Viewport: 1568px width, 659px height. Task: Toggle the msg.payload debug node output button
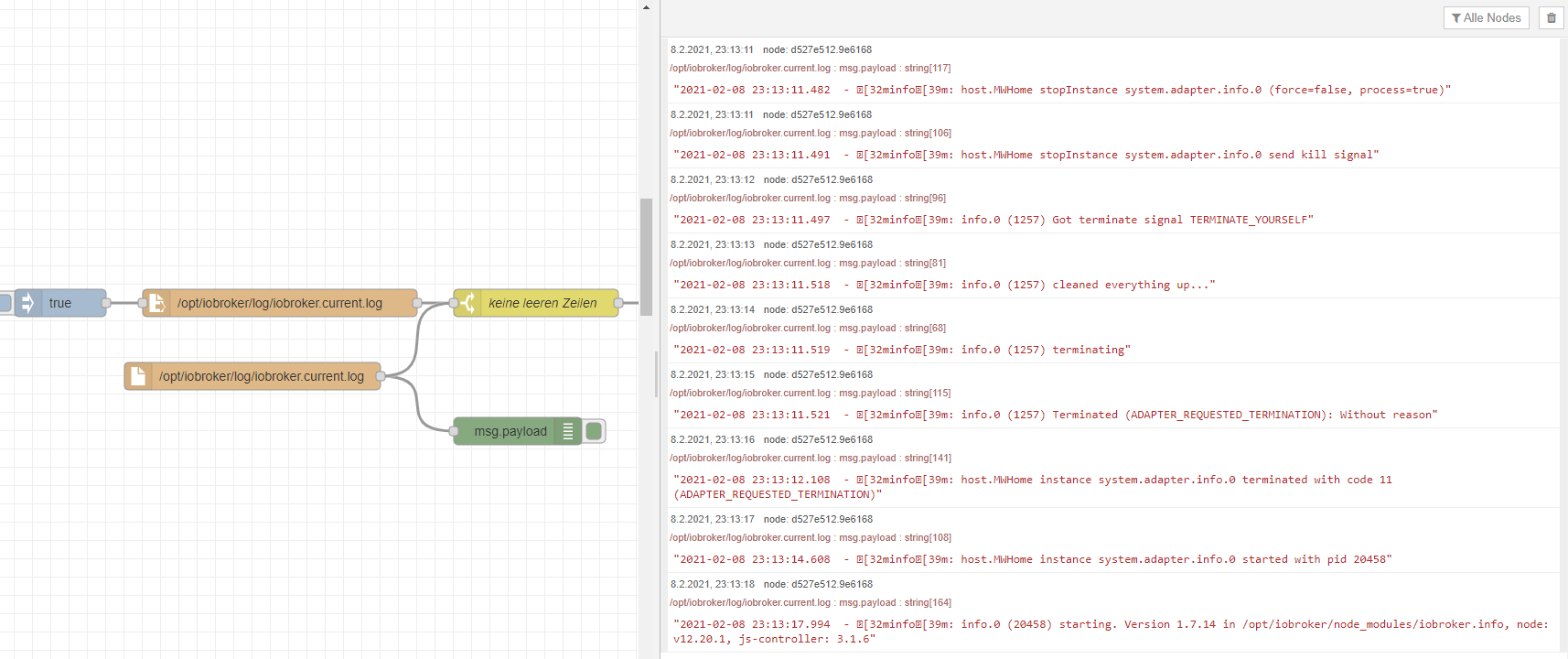pos(594,431)
